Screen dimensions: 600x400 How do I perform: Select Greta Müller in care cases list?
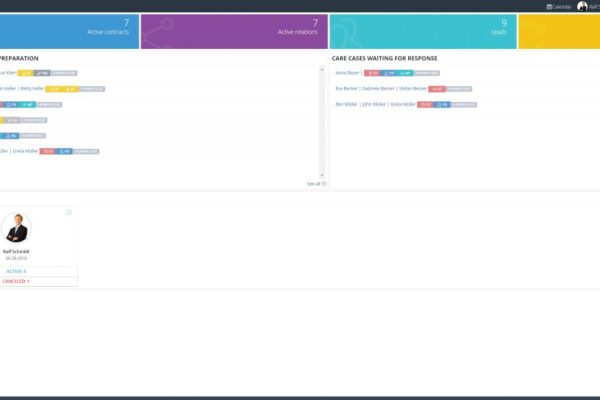[403, 104]
